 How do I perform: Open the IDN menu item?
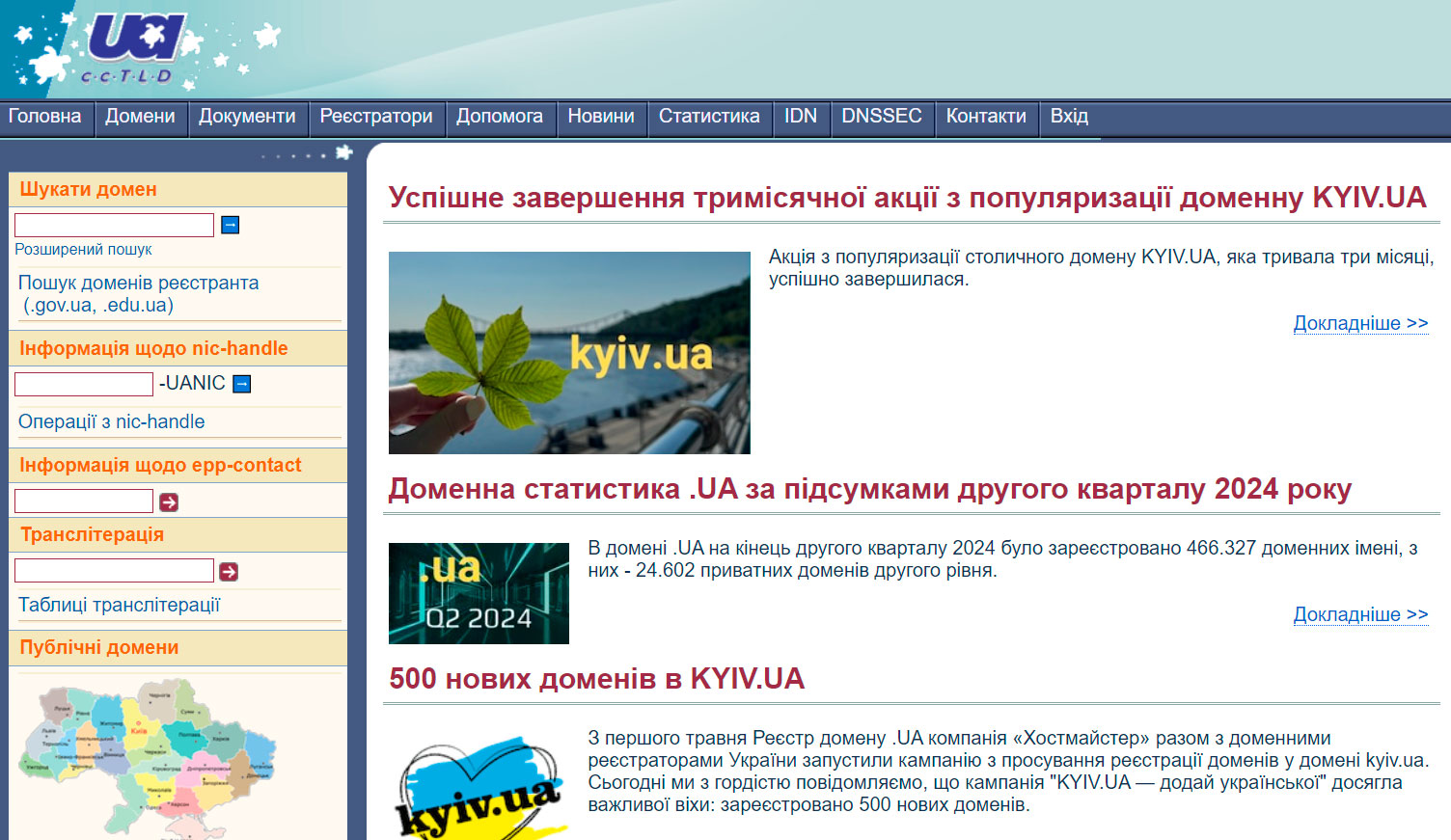click(x=801, y=117)
